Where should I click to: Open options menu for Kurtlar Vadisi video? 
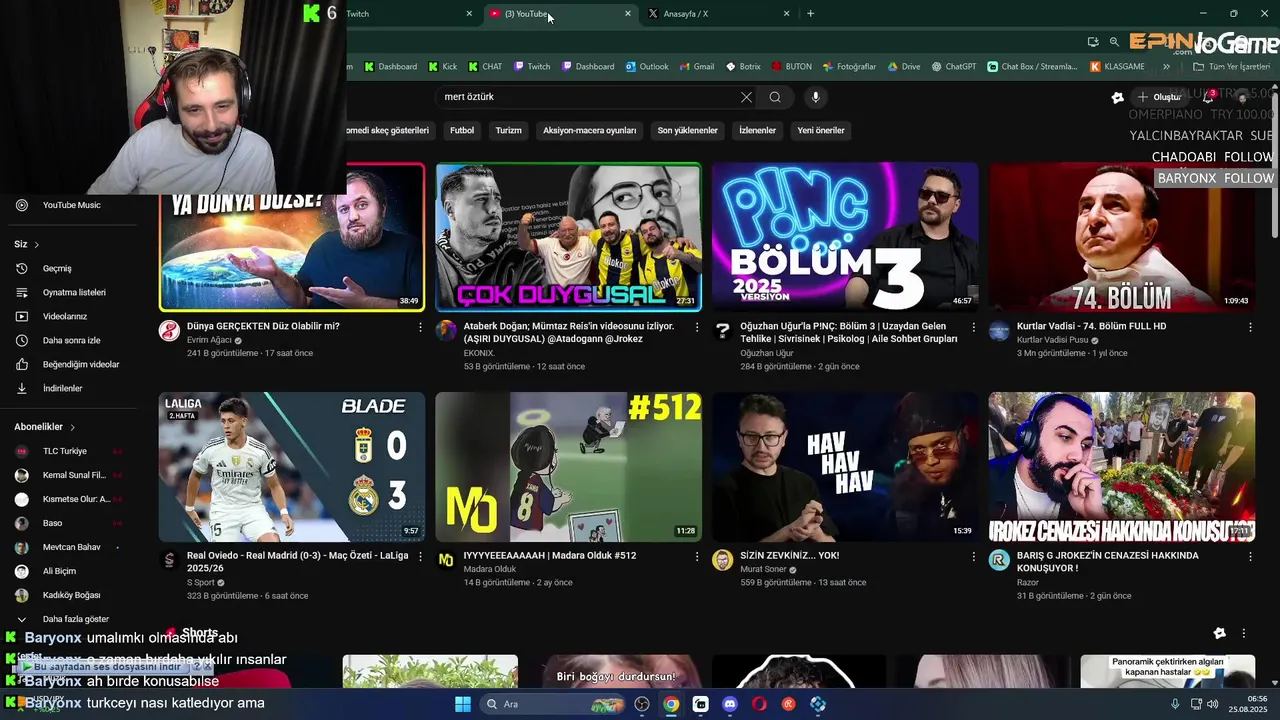(1250, 327)
